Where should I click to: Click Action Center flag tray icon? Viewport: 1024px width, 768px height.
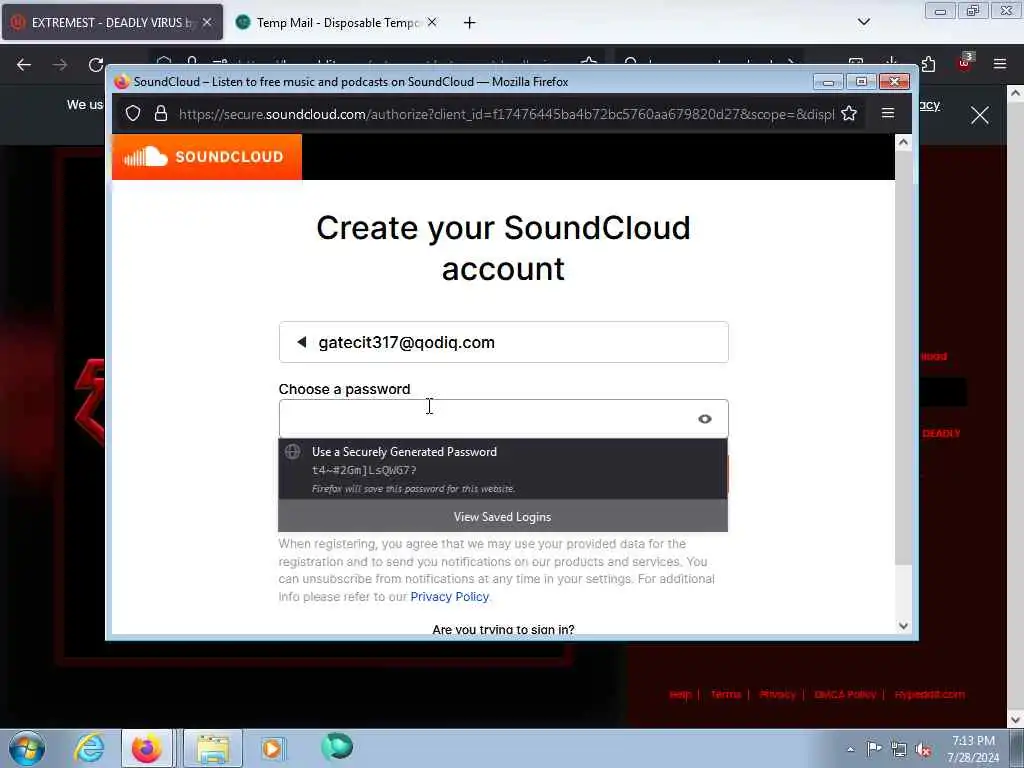pyautogui.click(x=874, y=749)
